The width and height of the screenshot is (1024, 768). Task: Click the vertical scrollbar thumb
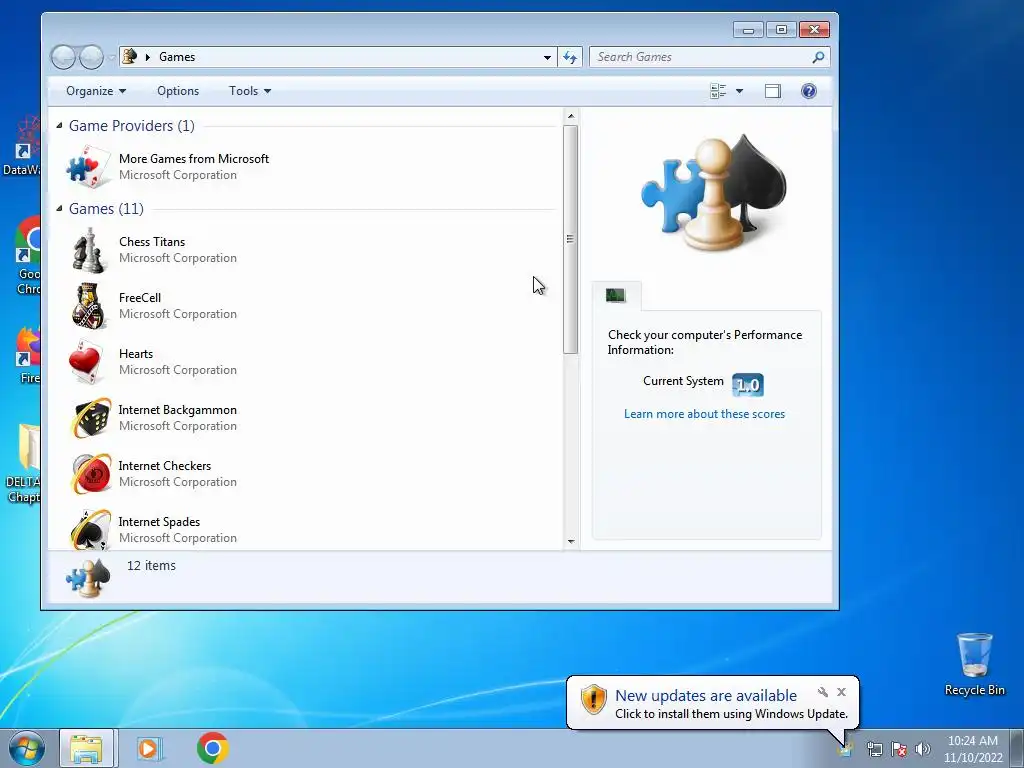[571, 239]
